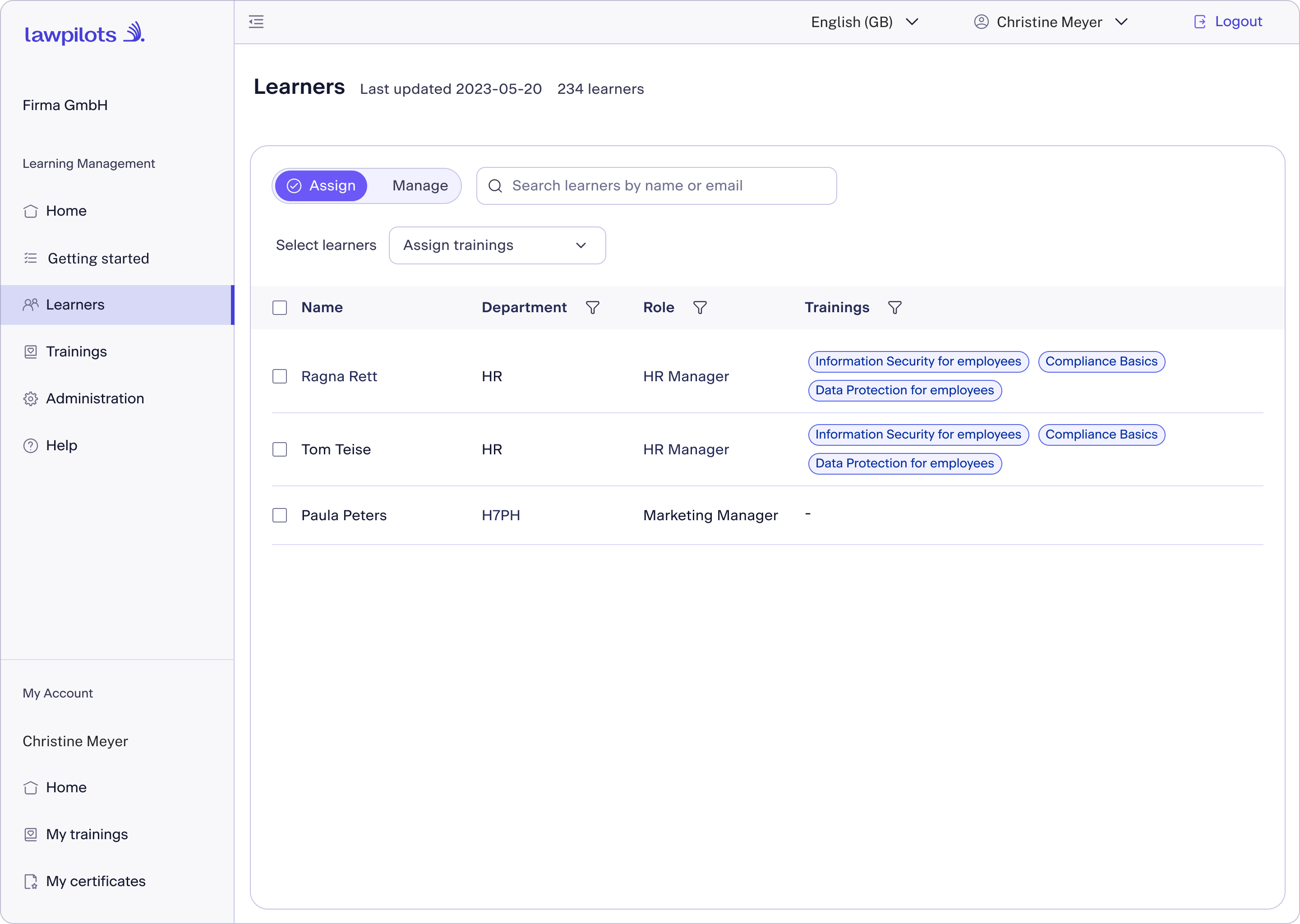The image size is (1300, 924).
Task: Check the box for Tom Teise
Action: click(x=280, y=449)
